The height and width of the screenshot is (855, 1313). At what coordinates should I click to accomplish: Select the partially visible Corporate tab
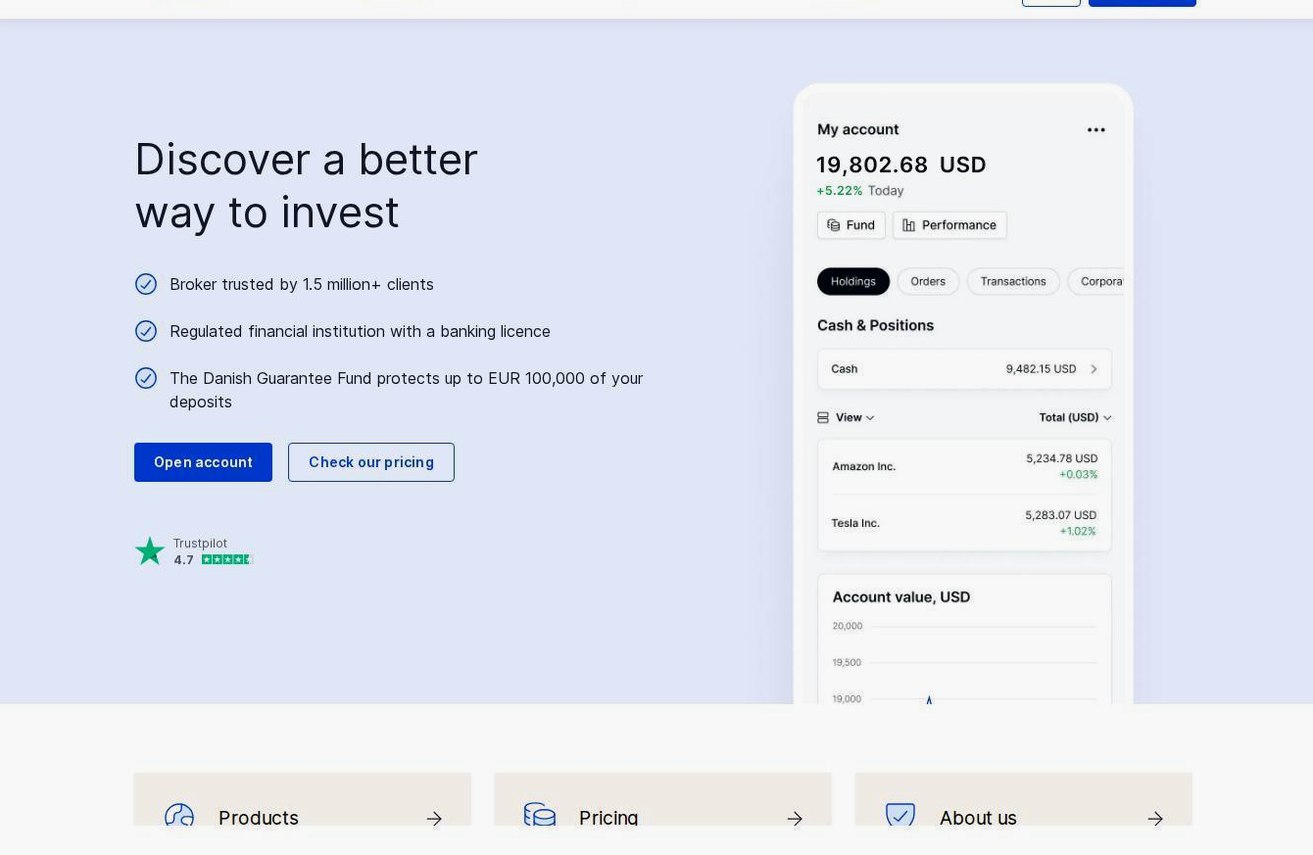[x=1096, y=281]
